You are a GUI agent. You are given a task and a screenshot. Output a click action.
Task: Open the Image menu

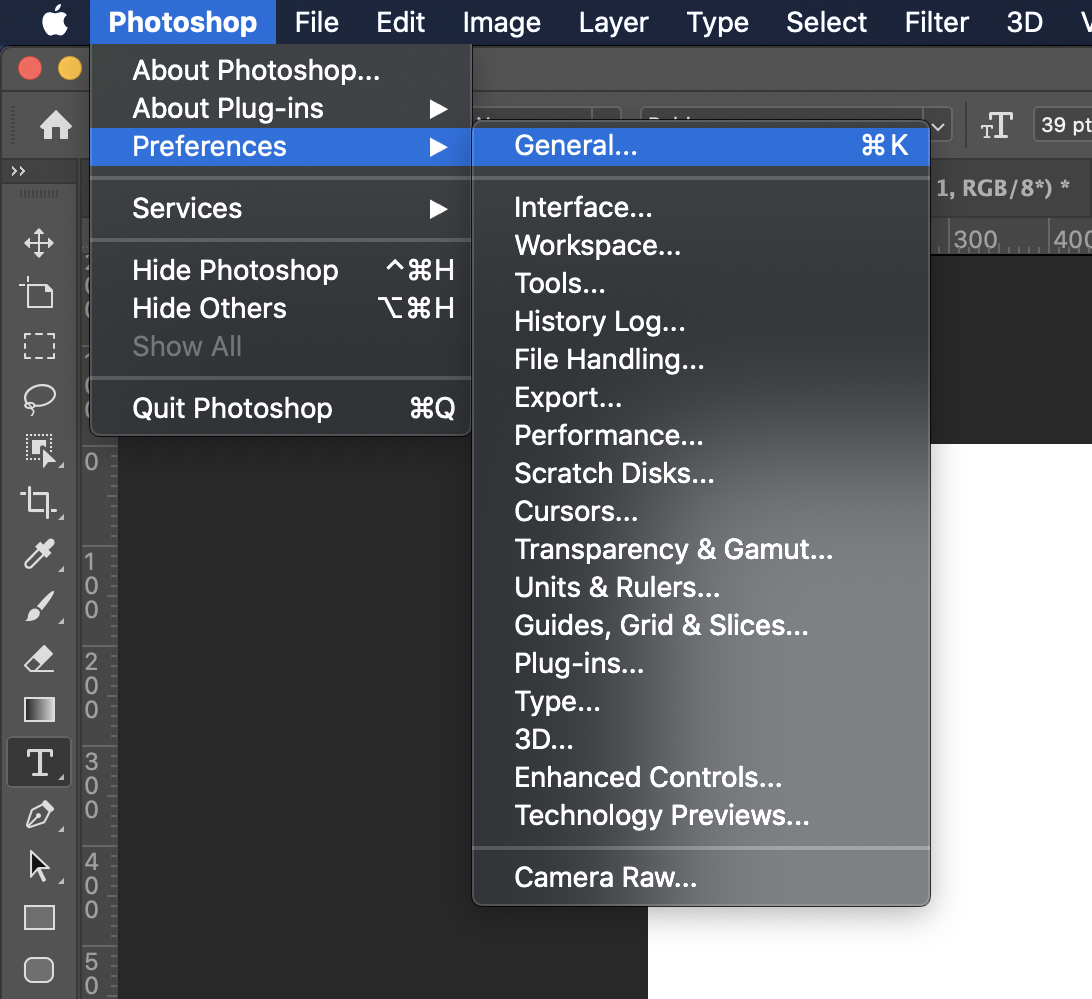point(501,22)
